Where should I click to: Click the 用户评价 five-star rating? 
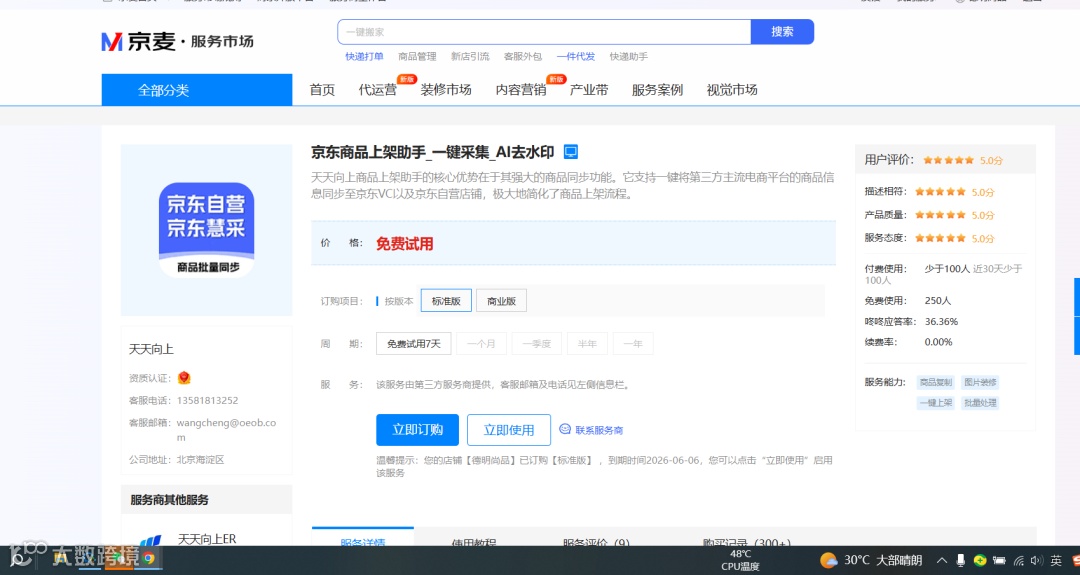(948, 160)
